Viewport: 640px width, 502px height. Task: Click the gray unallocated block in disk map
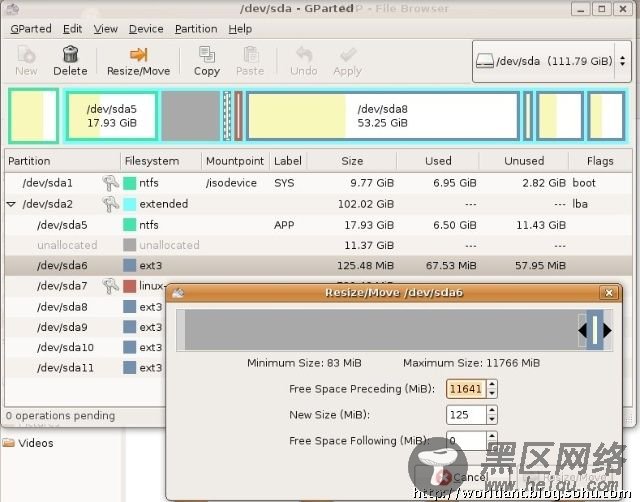191,116
